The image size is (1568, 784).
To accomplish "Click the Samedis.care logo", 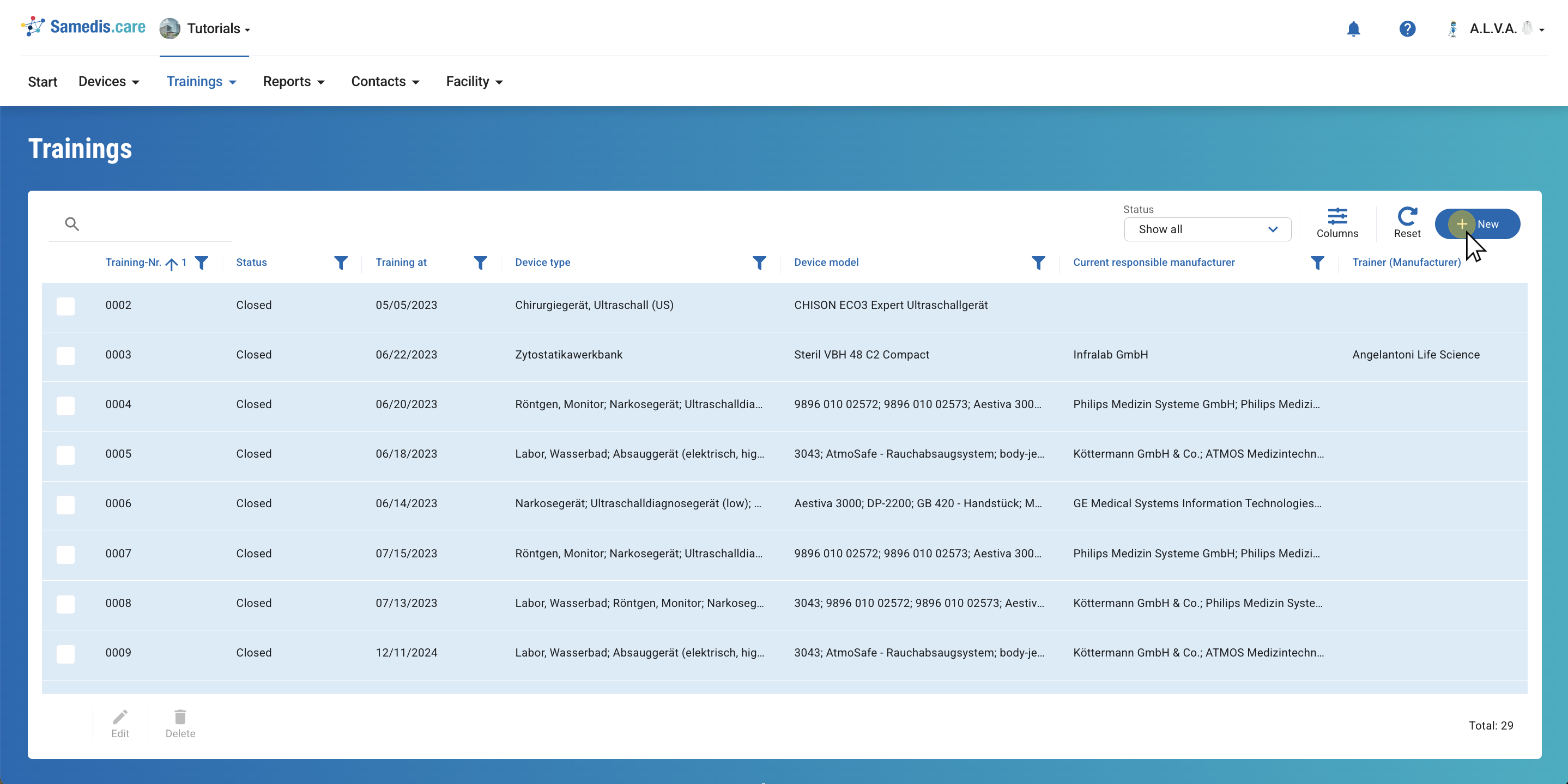I will (83, 27).
